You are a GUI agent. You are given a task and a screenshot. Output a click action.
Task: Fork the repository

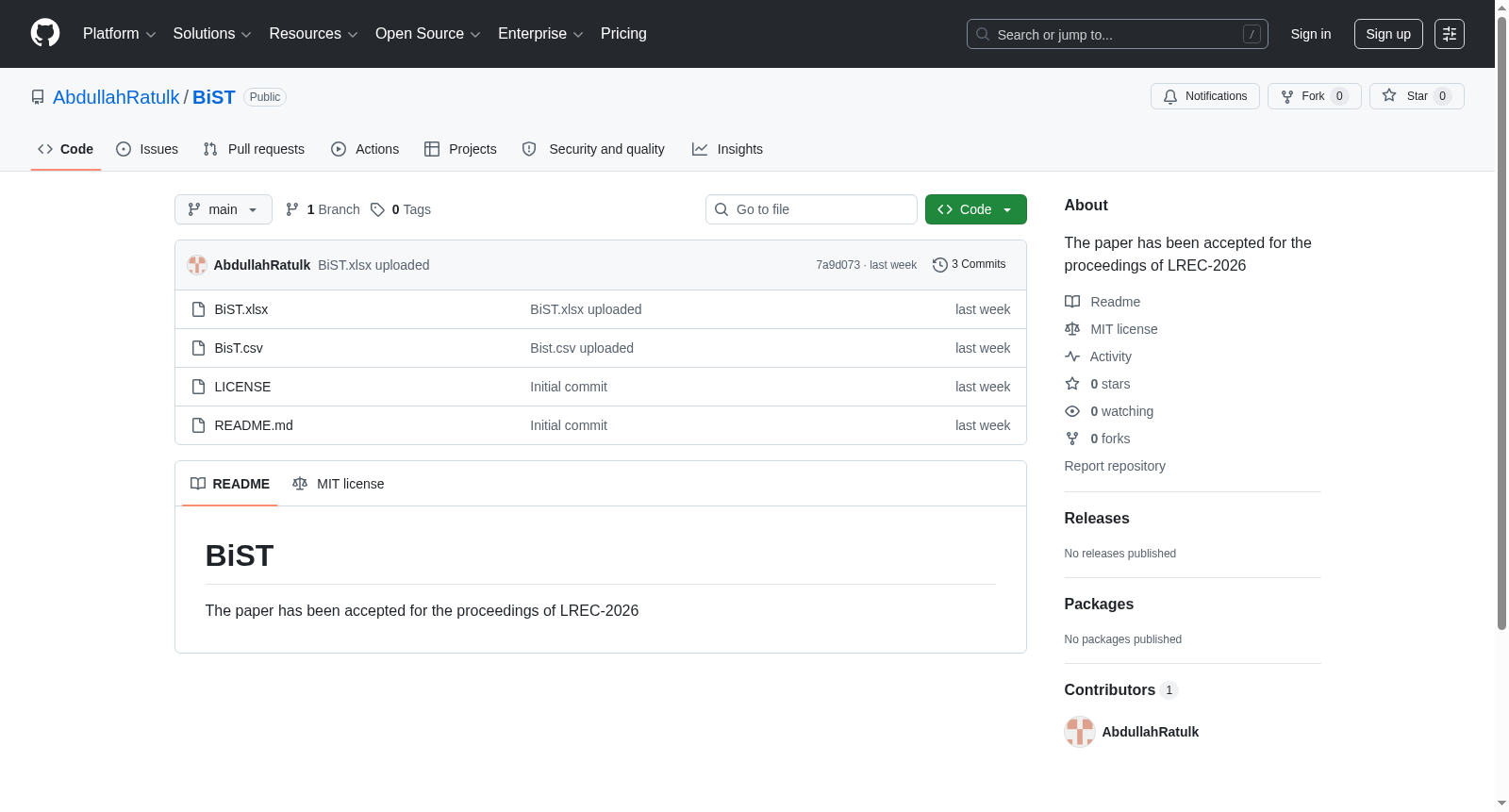pyautogui.click(x=1314, y=96)
